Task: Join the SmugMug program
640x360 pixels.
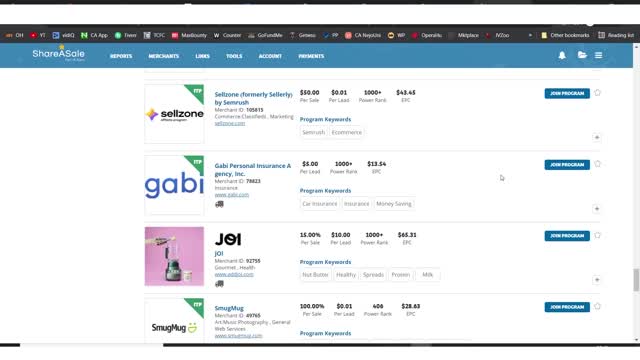Action: tap(567, 307)
